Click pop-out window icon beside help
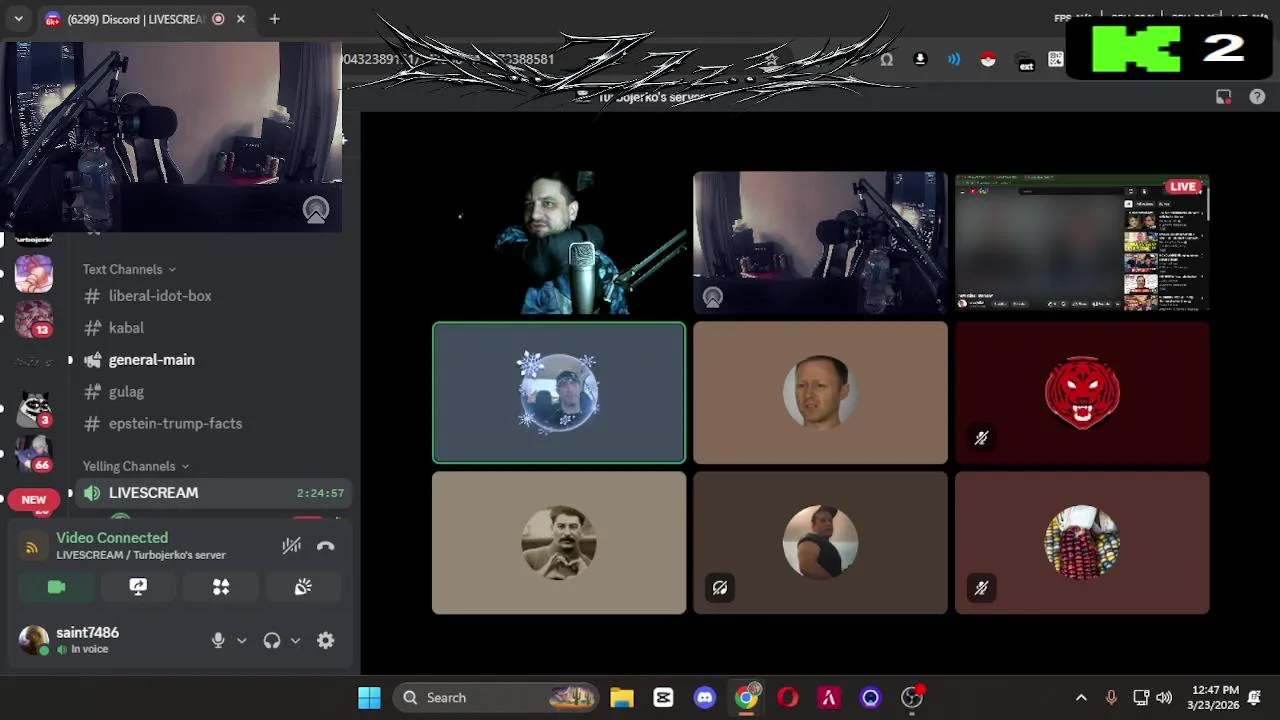This screenshot has height=720, width=1280. point(1223,97)
